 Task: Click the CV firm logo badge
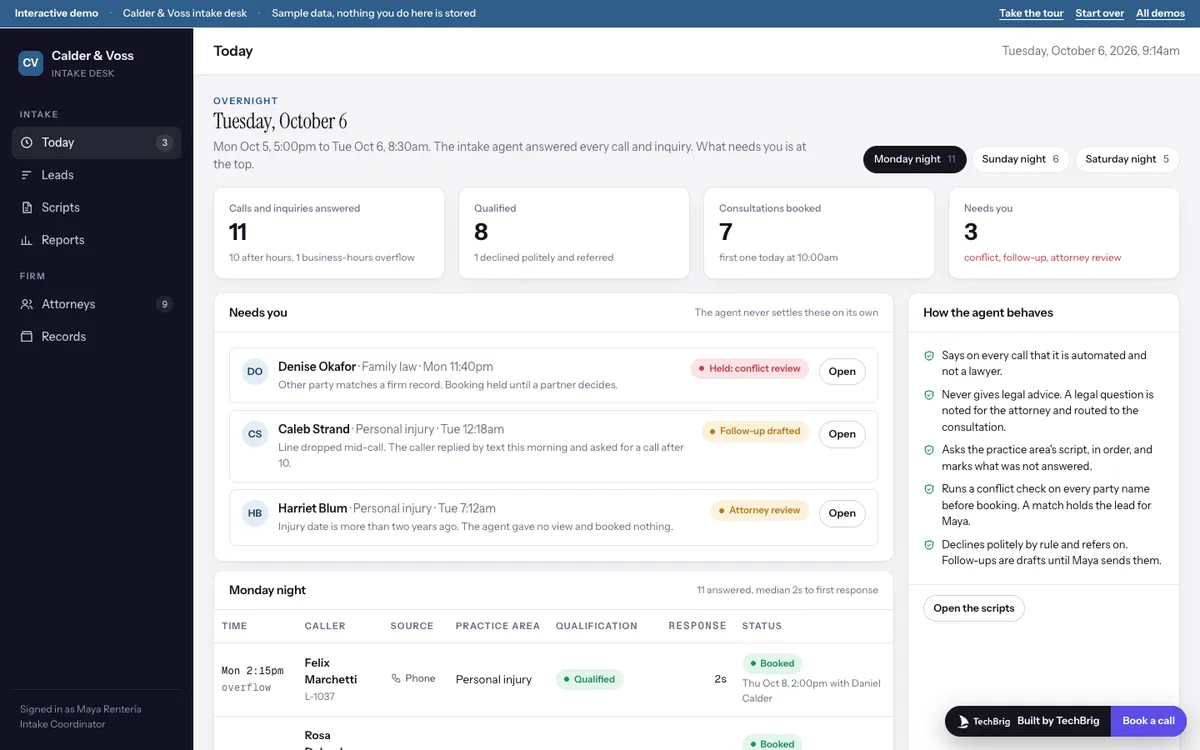click(31, 63)
